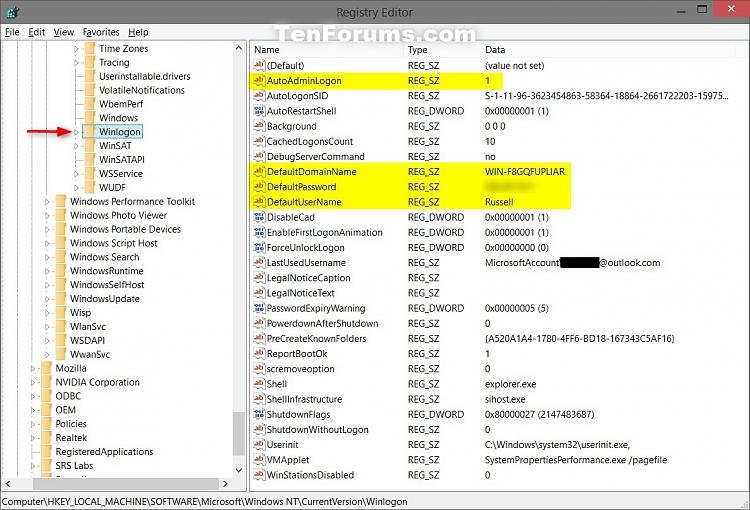
Task: Click the Userinit string value icon
Action: (x=259, y=444)
